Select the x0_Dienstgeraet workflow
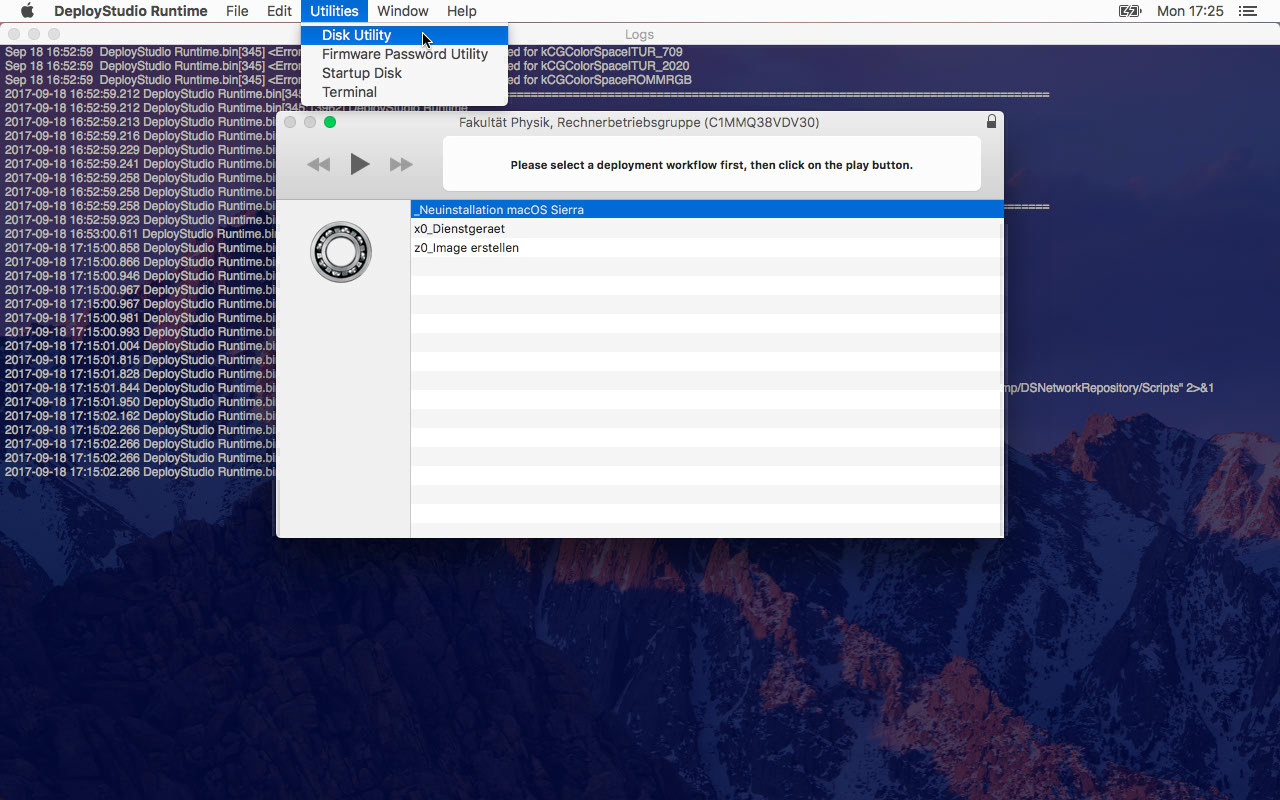 tap(707, 229)
